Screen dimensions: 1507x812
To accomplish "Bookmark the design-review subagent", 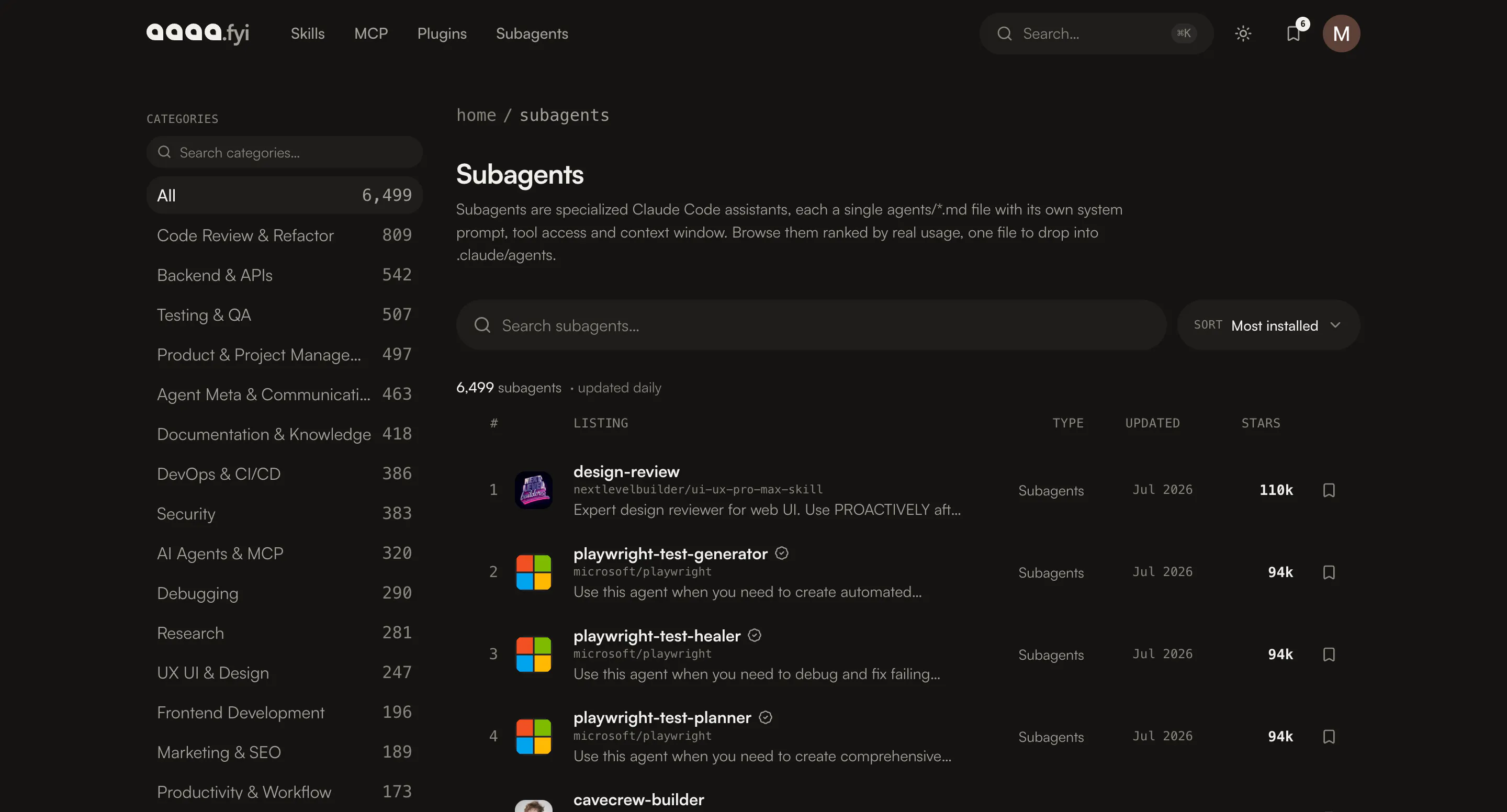I will coord(1329,490).
